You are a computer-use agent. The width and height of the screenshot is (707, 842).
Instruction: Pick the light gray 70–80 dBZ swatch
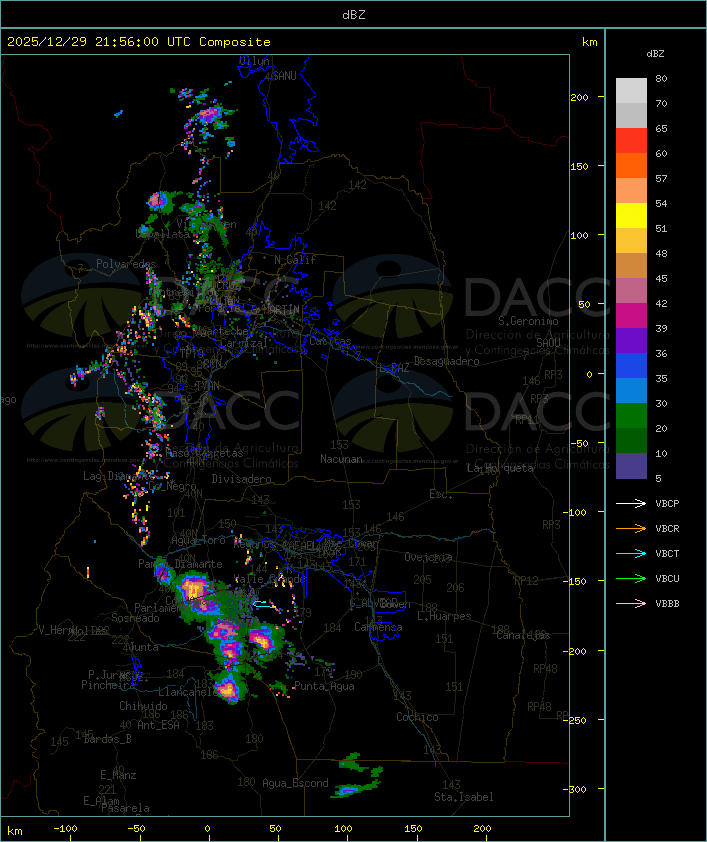click(631, 90)
